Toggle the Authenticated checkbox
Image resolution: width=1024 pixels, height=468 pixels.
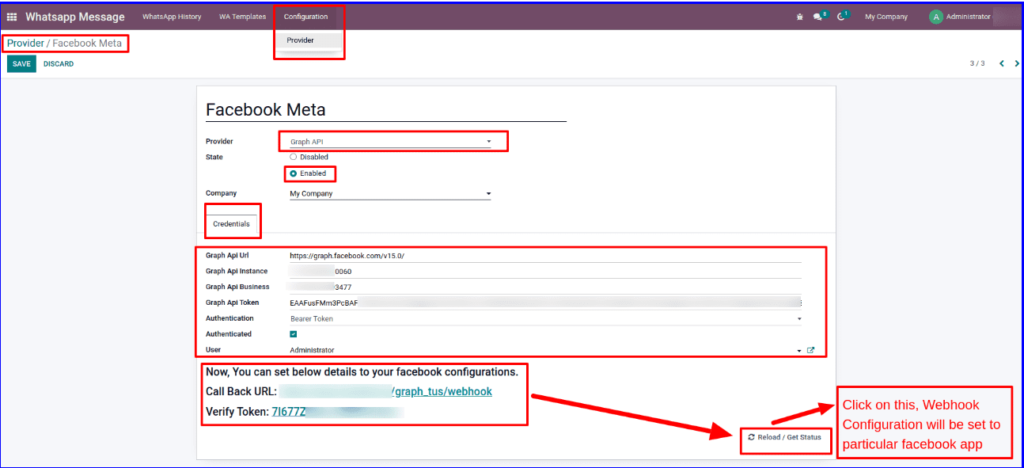tap(293, 334)
